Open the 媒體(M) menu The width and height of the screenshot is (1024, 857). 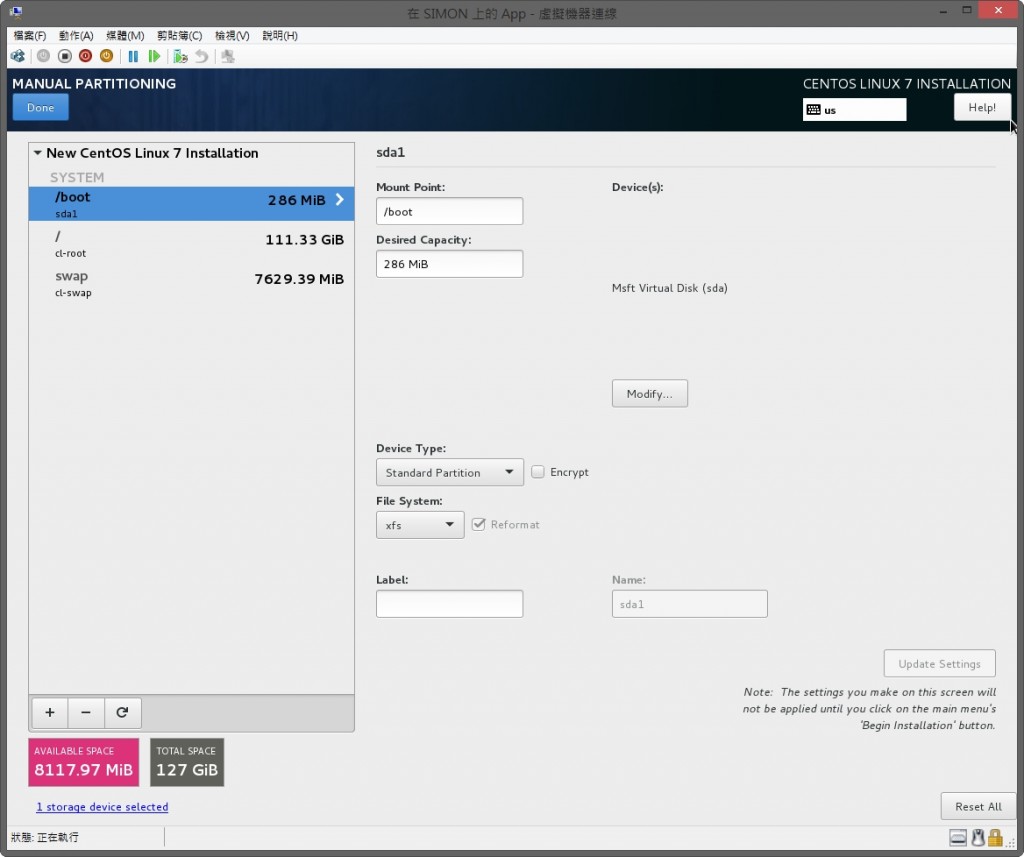pyautogui.click(x=125, y=35)
